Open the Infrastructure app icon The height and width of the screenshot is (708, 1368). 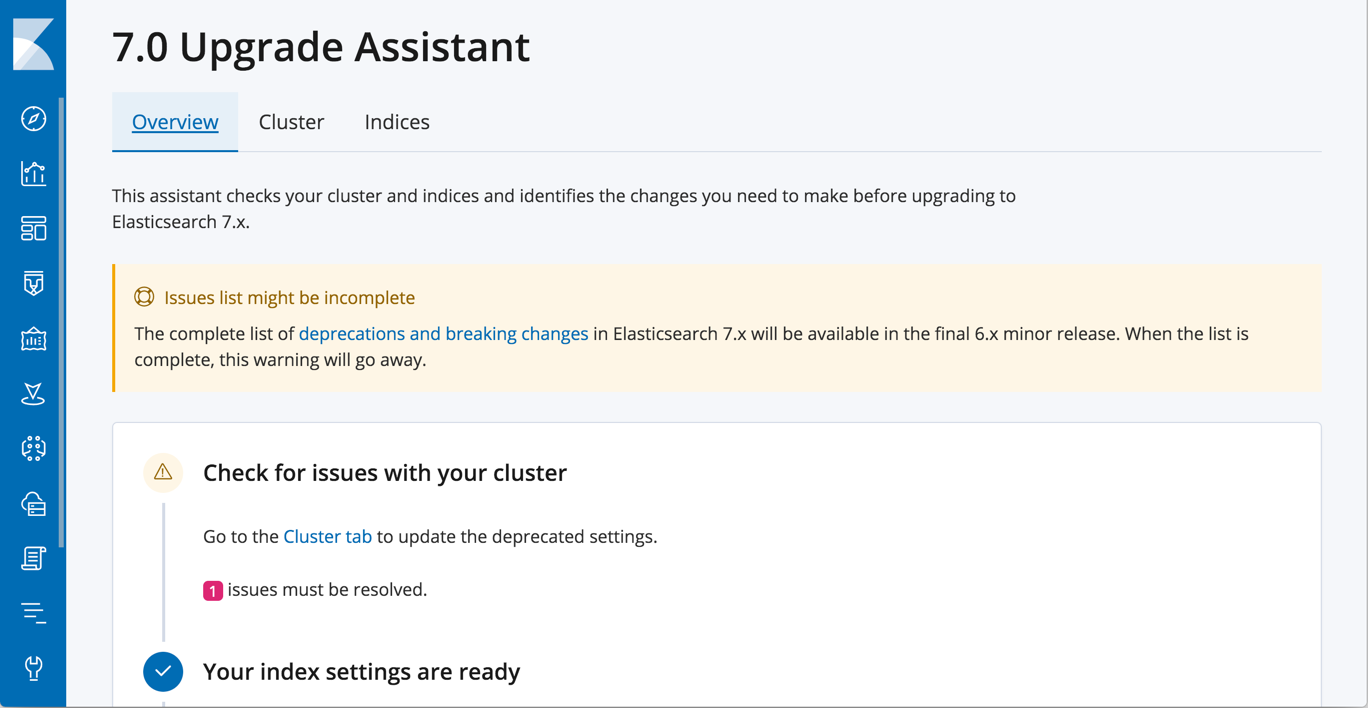click(33, 503)
